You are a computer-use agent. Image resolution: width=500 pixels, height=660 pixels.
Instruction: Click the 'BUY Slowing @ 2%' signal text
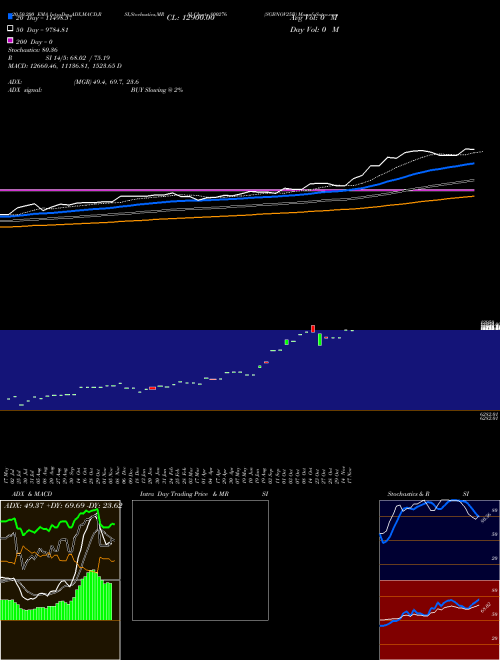(157, 90)
